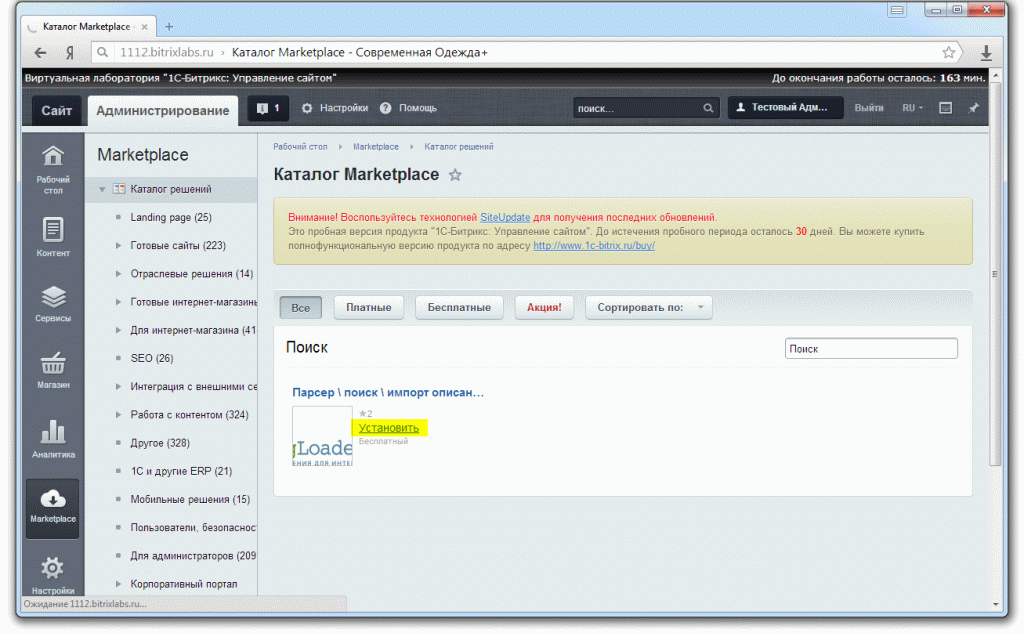Screen dimensions: 1024x633
Task: Open the Рабочий стол sidebar section
Action: point(53,169)
